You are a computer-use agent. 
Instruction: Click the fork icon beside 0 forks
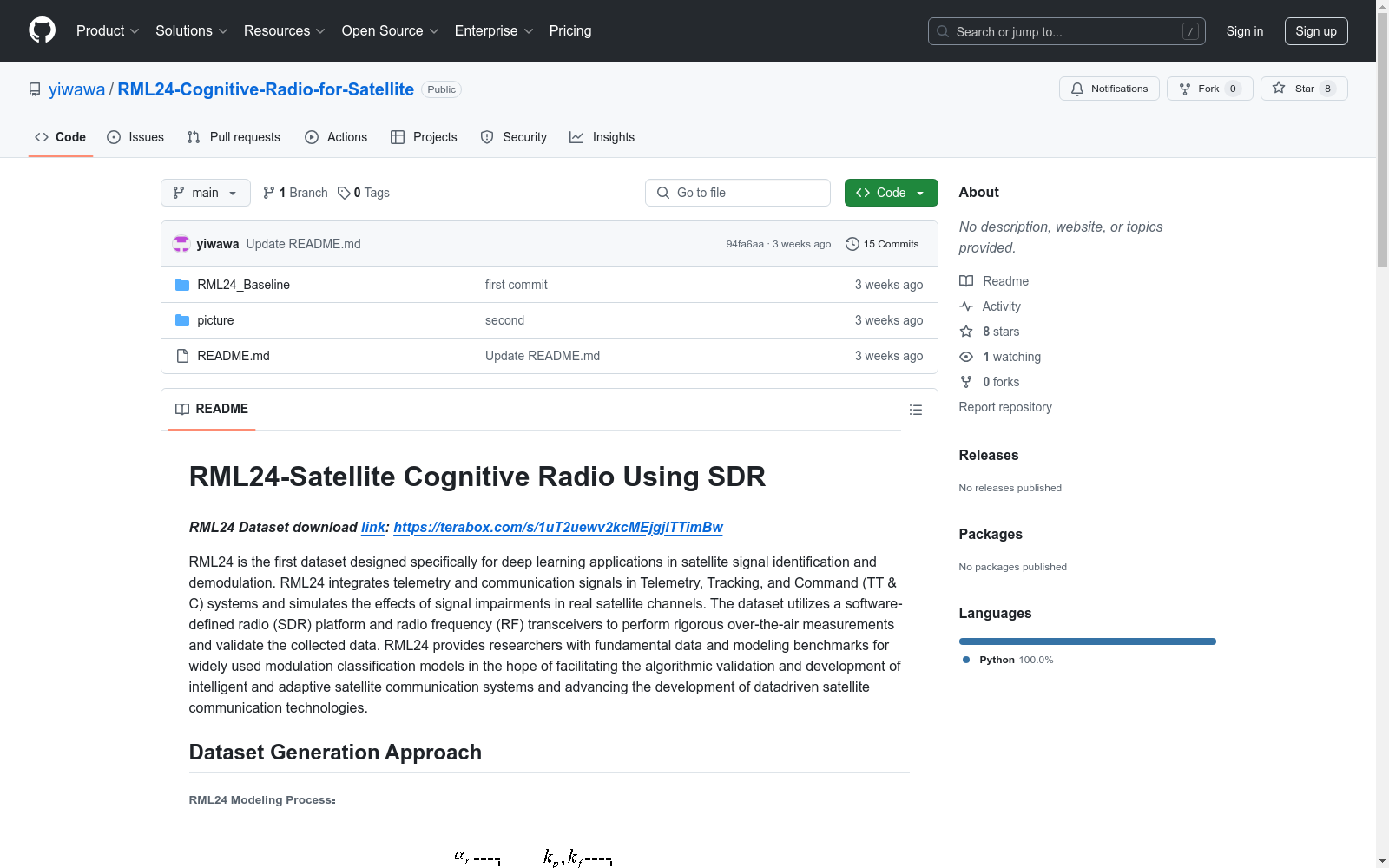966,382
